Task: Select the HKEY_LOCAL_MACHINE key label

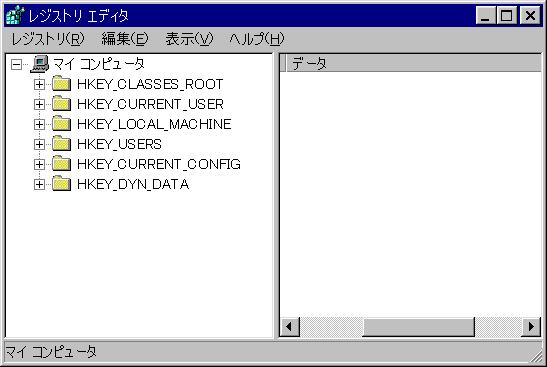Action: (154, 125)
